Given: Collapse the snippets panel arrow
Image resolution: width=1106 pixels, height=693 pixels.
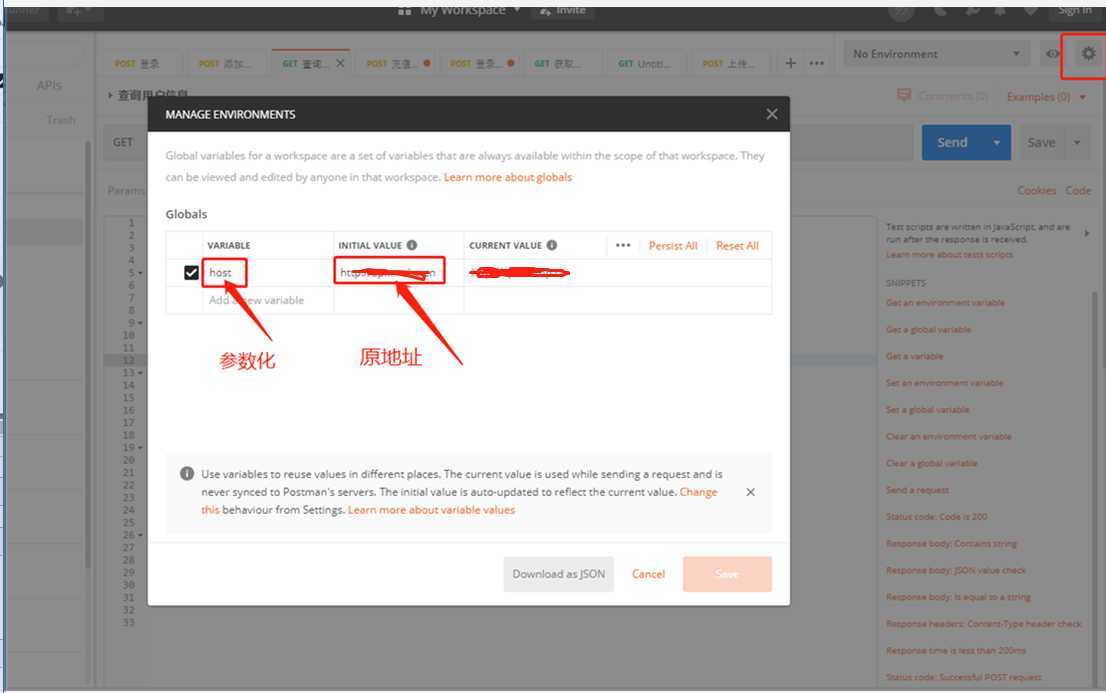Looking at the screenshot, I should [x=1086, y=233].
